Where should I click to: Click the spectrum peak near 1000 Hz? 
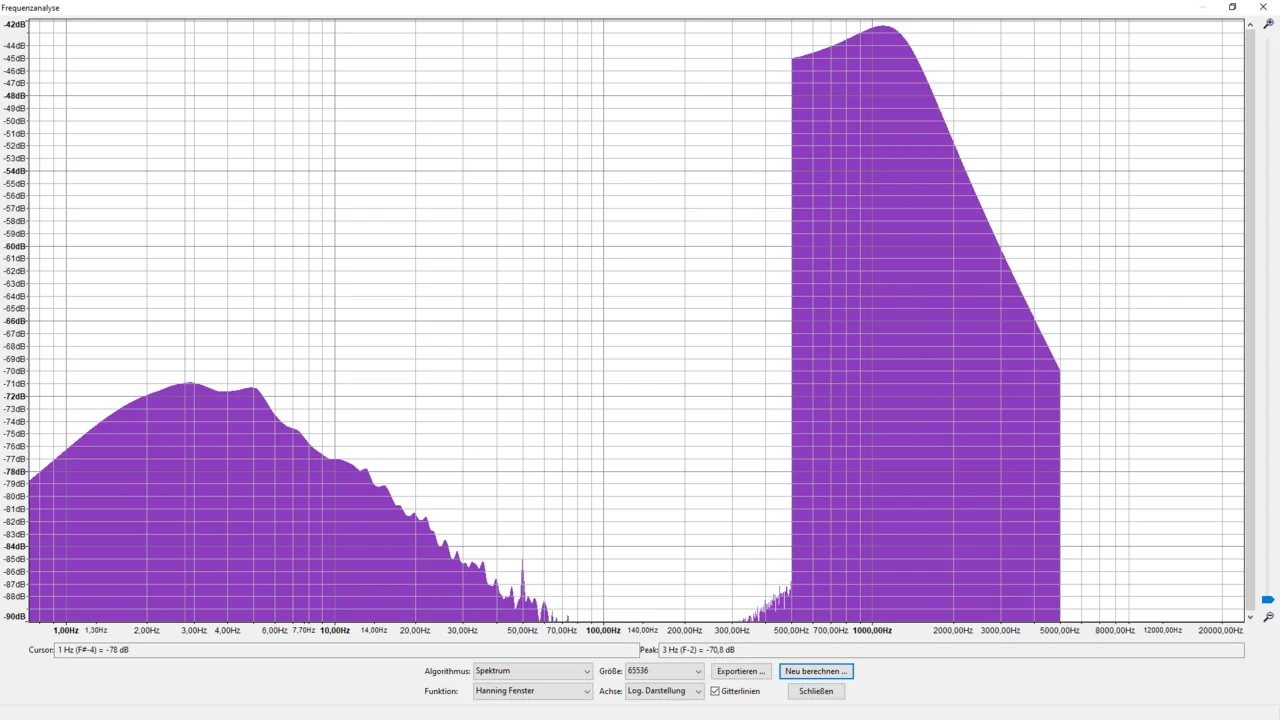(x=884, y=27)
